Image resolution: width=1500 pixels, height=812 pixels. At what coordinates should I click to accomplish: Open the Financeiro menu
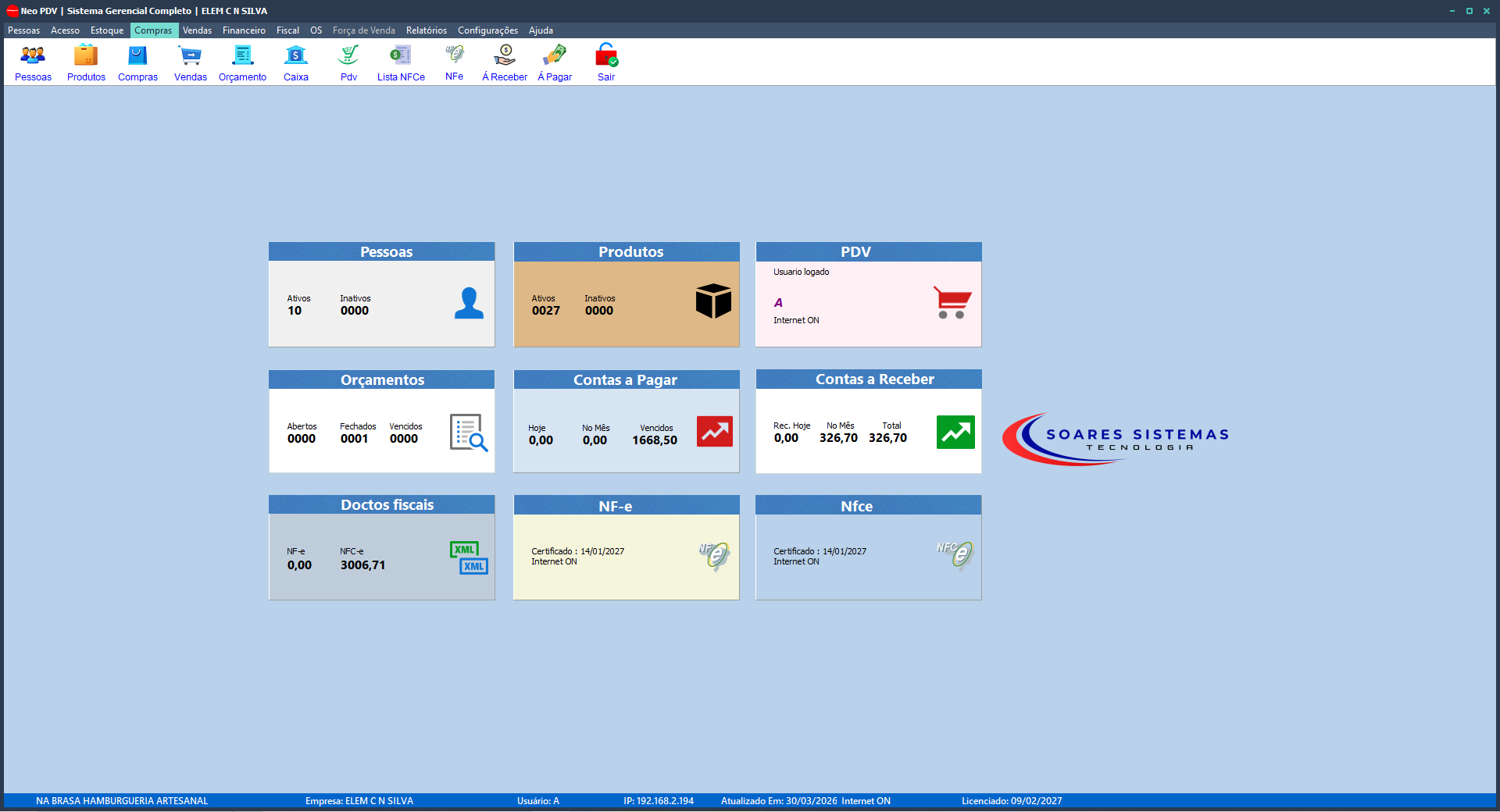[244, 30]
